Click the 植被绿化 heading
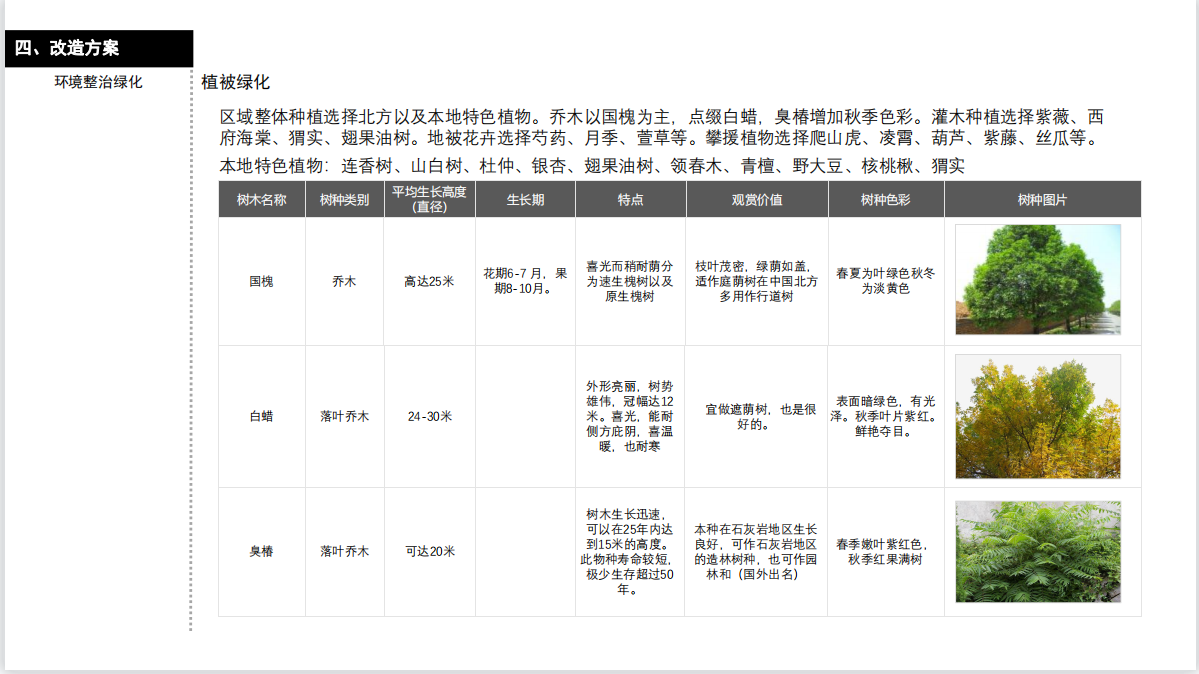1199x674 pixels. coord(235,82)
